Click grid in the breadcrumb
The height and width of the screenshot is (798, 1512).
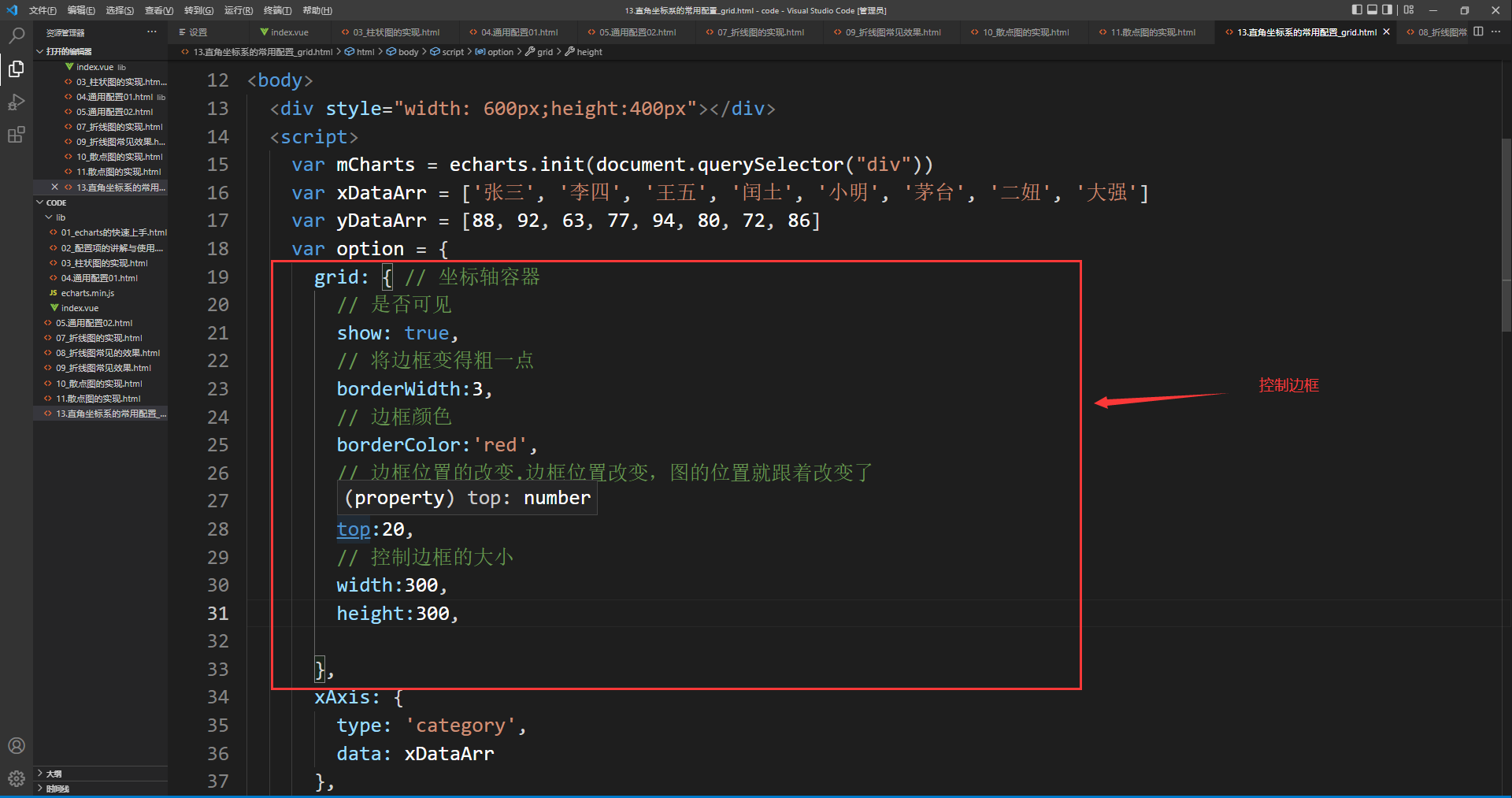(545, 52)
